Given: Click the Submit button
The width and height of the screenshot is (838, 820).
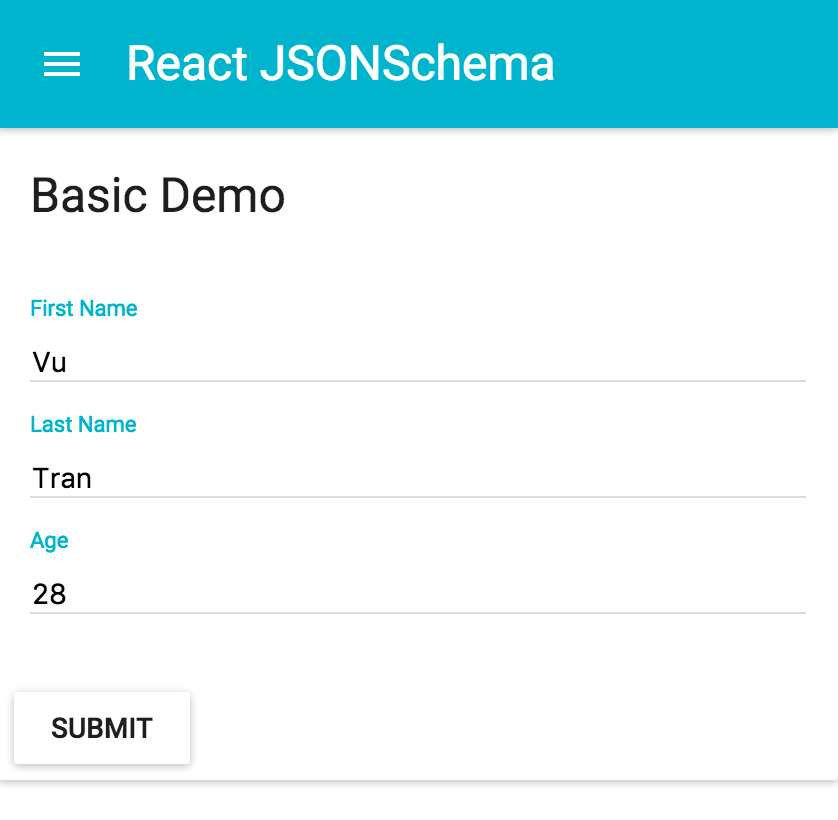Looking at the screenshot, I should (x=102, y=728).
